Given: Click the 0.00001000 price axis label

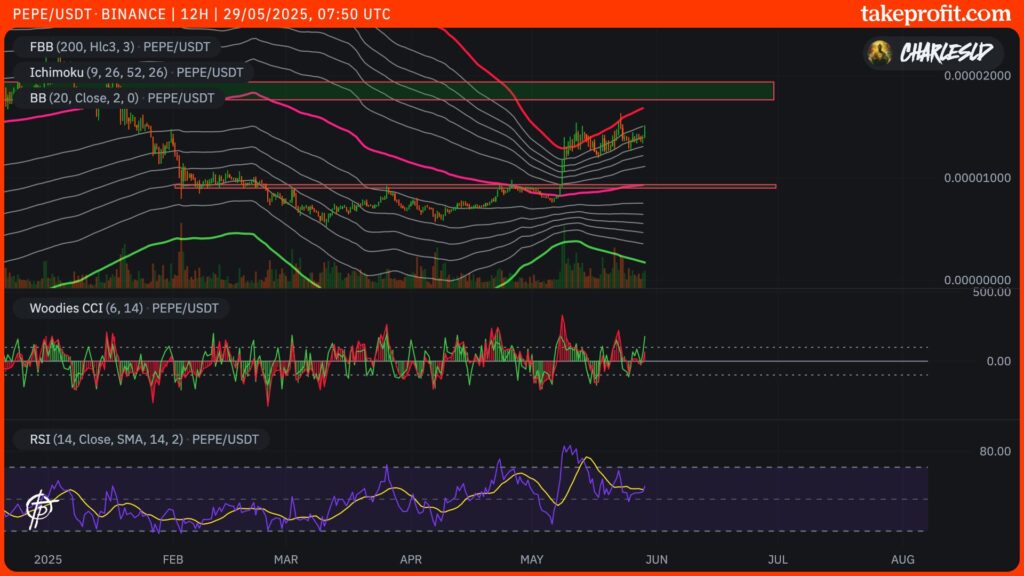Looking at the screenshot, I should (977, 178).
